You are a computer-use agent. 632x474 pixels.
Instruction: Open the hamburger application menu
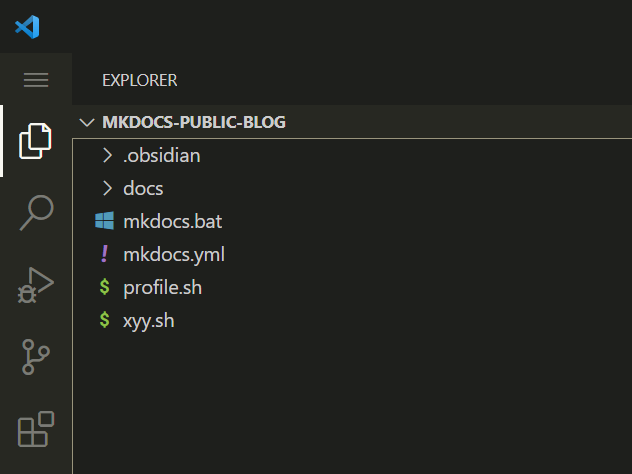click(x=36, y=80)
